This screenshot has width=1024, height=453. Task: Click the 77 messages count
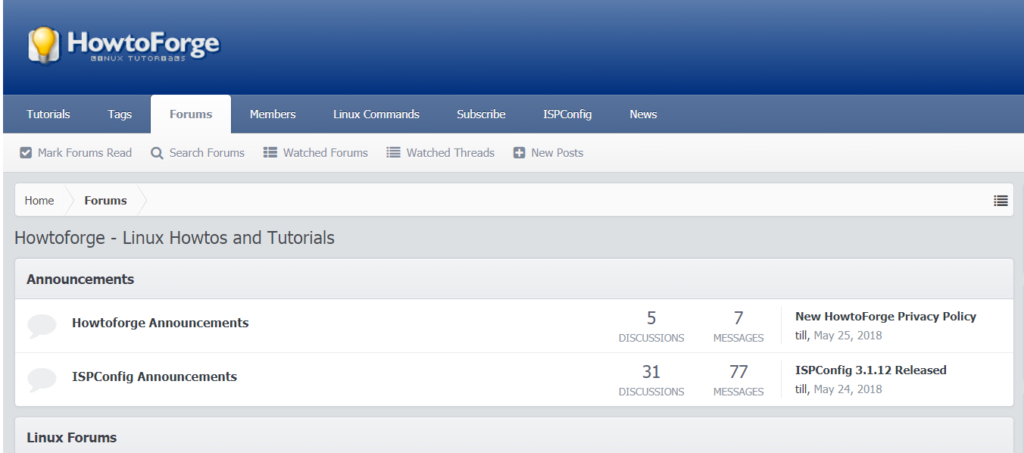[738, 371]
